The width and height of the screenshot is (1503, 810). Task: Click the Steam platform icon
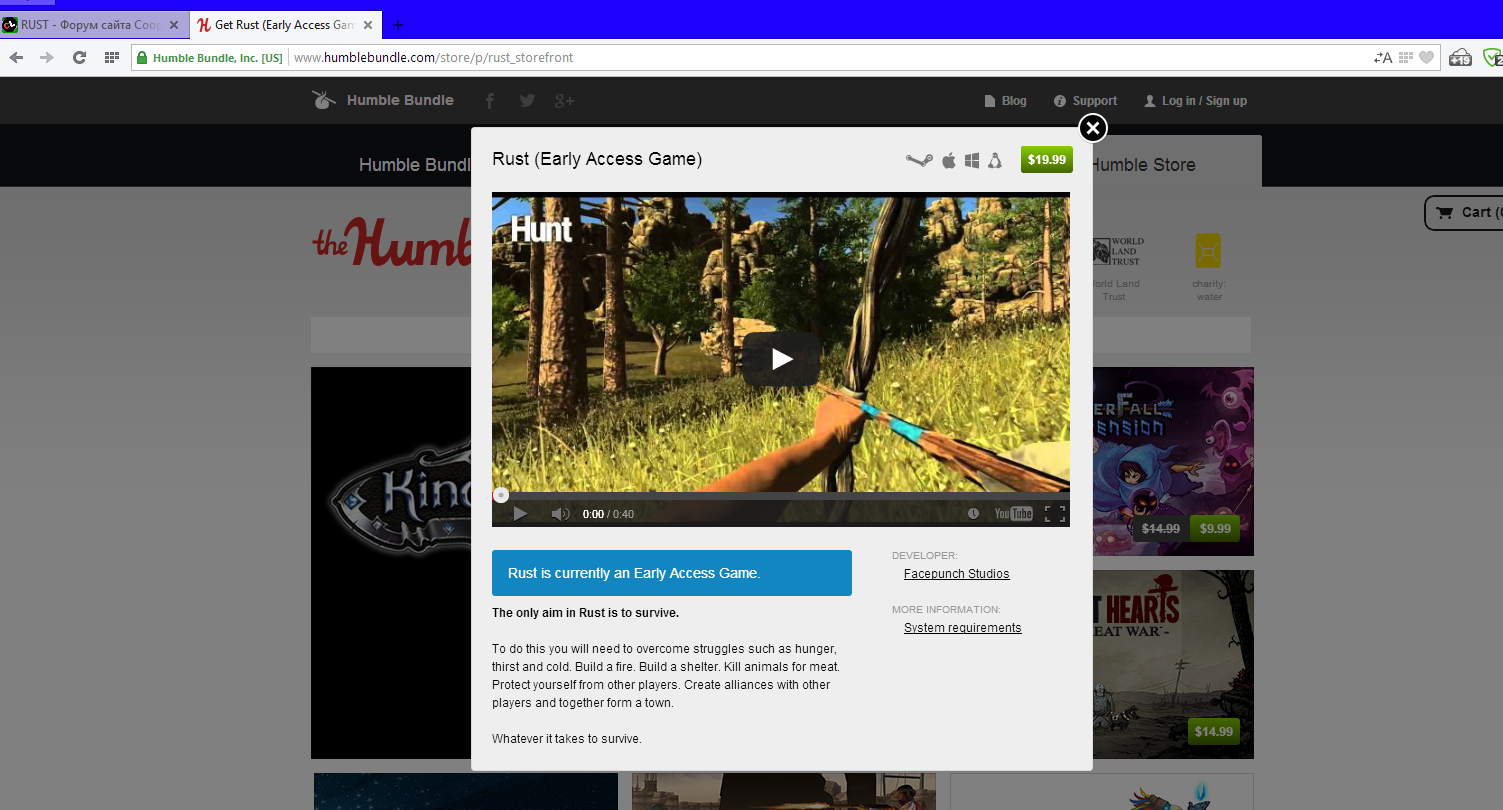point(919,160)
